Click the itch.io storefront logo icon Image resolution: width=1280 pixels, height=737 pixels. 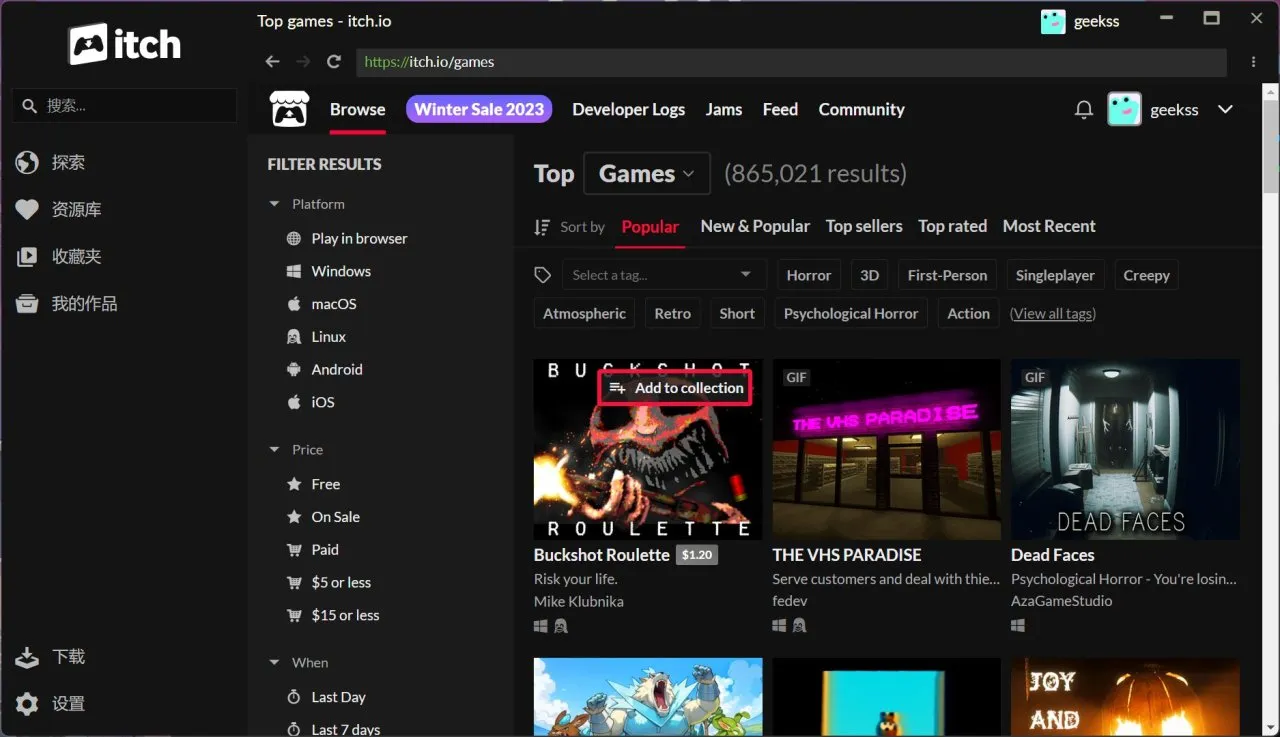(289, 109)
